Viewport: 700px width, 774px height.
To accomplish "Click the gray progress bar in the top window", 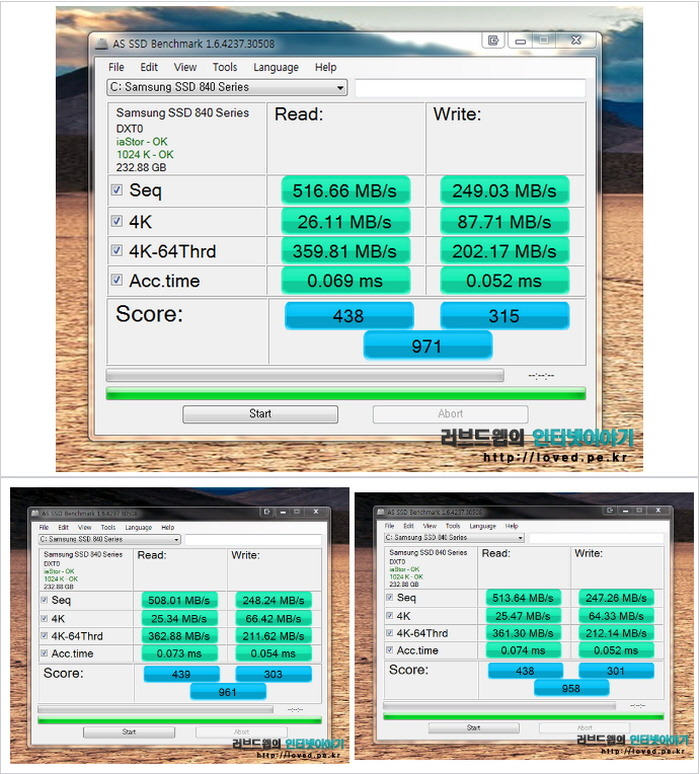I will (x=305, y=376).
